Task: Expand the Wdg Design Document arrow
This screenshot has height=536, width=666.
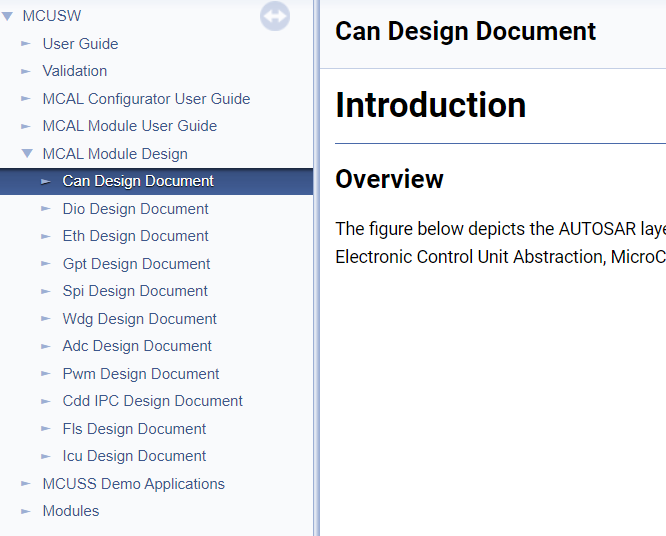Action: (x=46, y=319)
